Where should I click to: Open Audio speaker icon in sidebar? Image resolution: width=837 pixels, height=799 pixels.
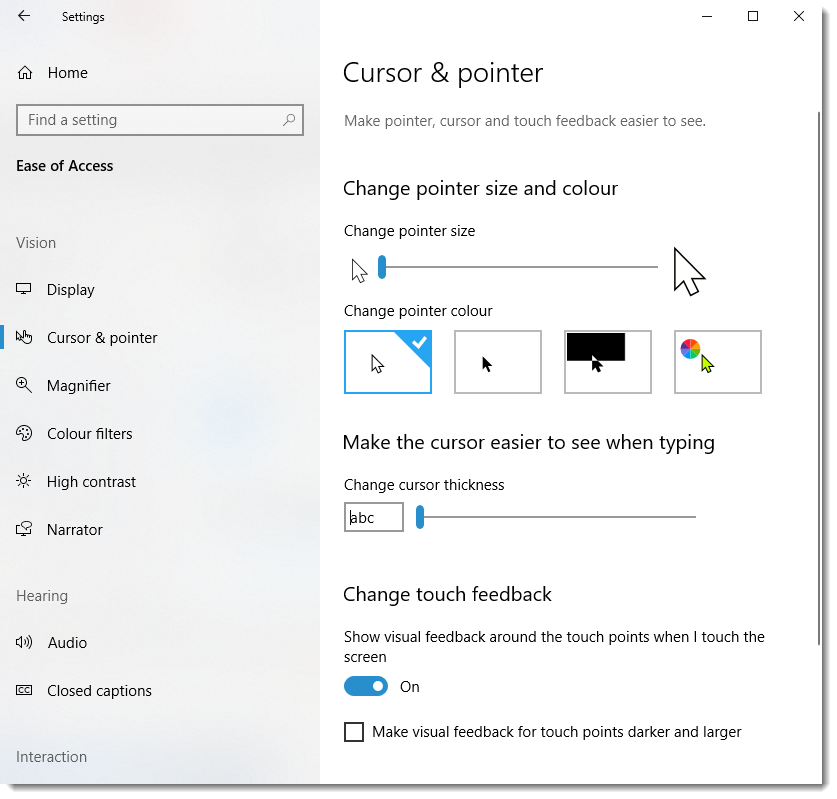click(24, 643)
